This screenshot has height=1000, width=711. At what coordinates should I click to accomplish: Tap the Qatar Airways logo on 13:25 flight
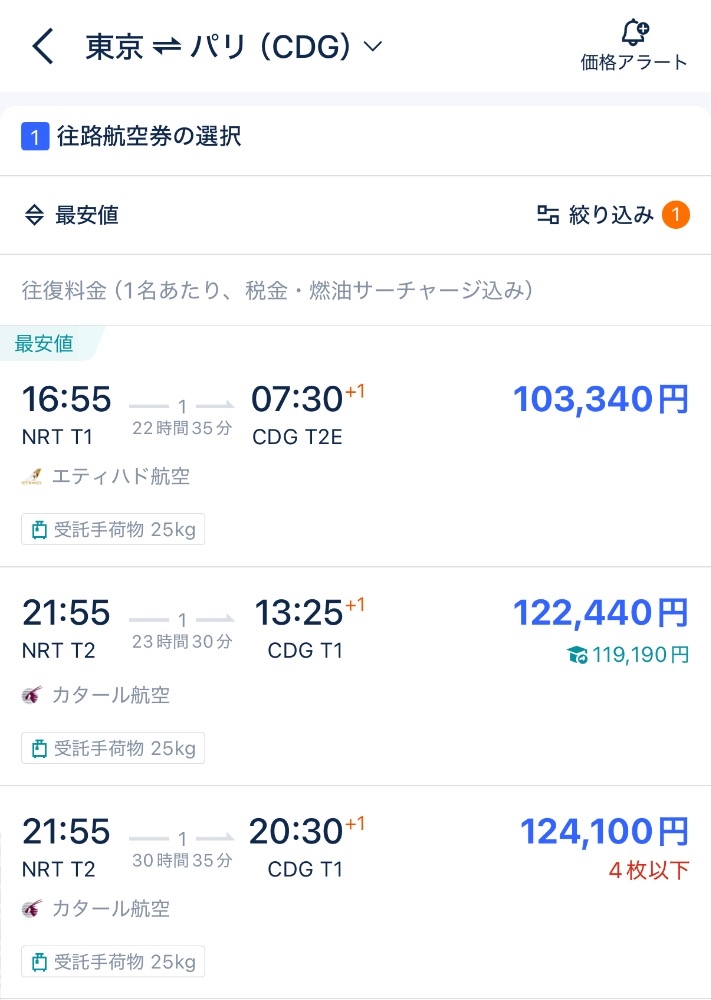[x=32, y=694]
